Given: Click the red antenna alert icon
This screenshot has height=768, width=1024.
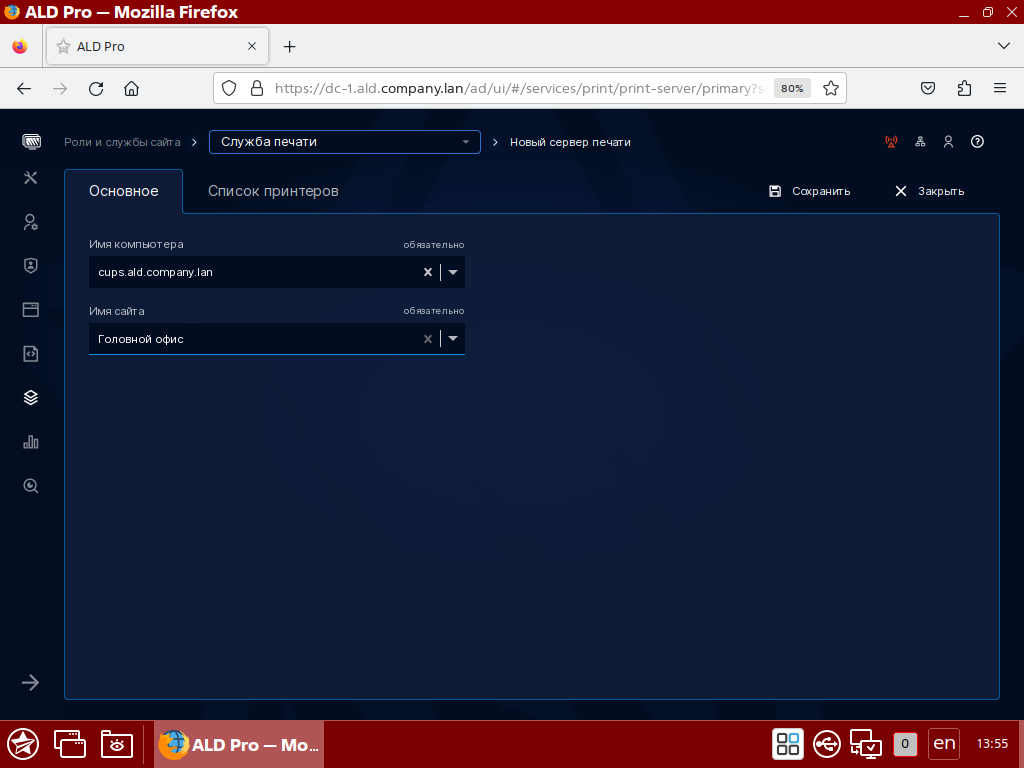Looking at the screenshot, I should click(891, 142).
